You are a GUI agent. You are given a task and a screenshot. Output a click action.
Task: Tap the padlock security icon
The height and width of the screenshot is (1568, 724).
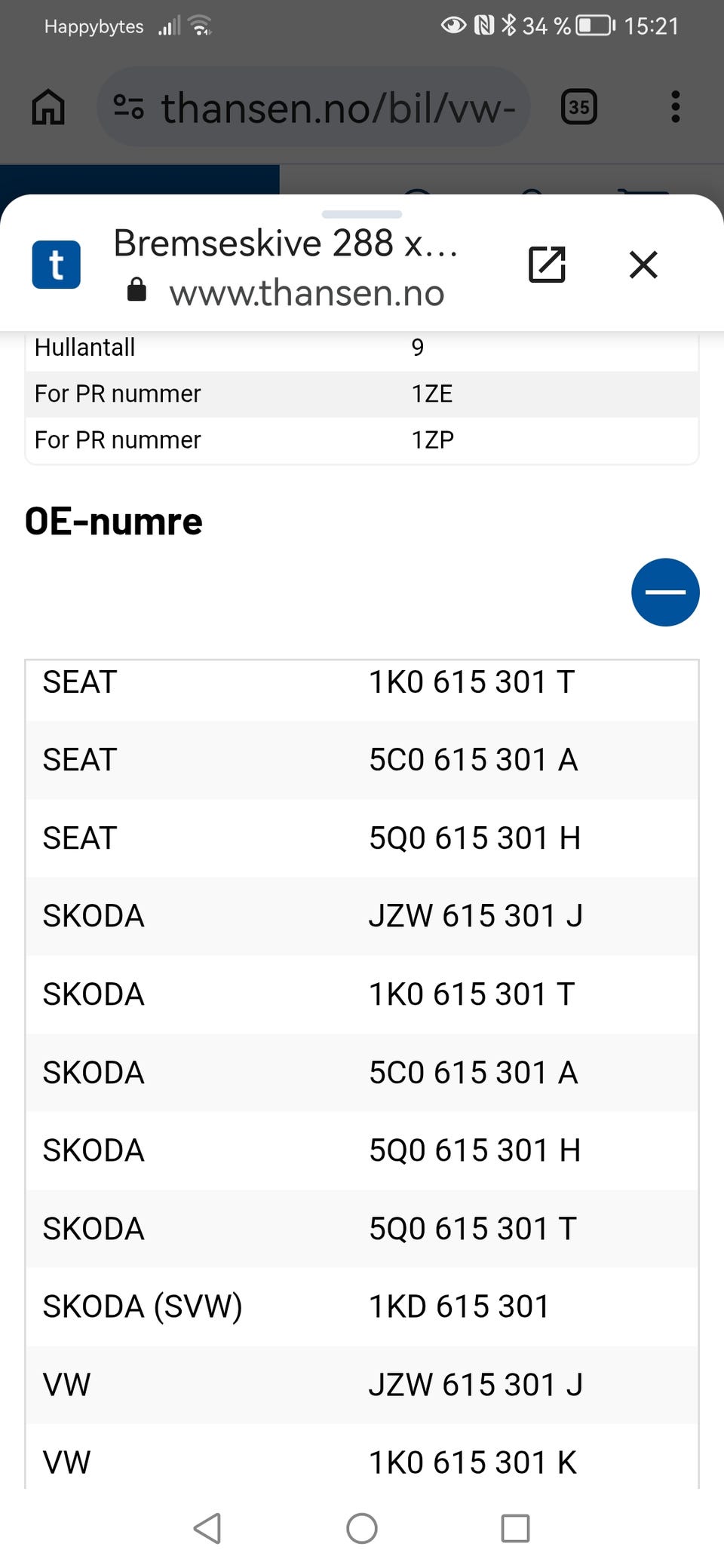pyautogui.click(x=137, y=289)
